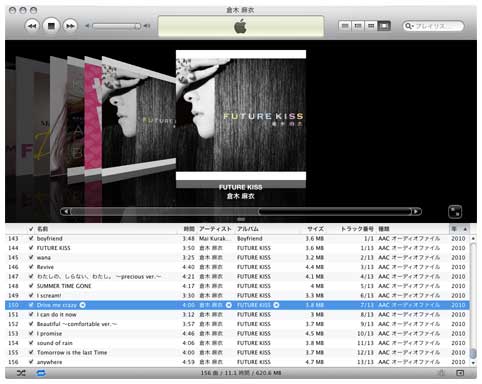Click the Cover Flow resize handle grip

pos(241,219)
